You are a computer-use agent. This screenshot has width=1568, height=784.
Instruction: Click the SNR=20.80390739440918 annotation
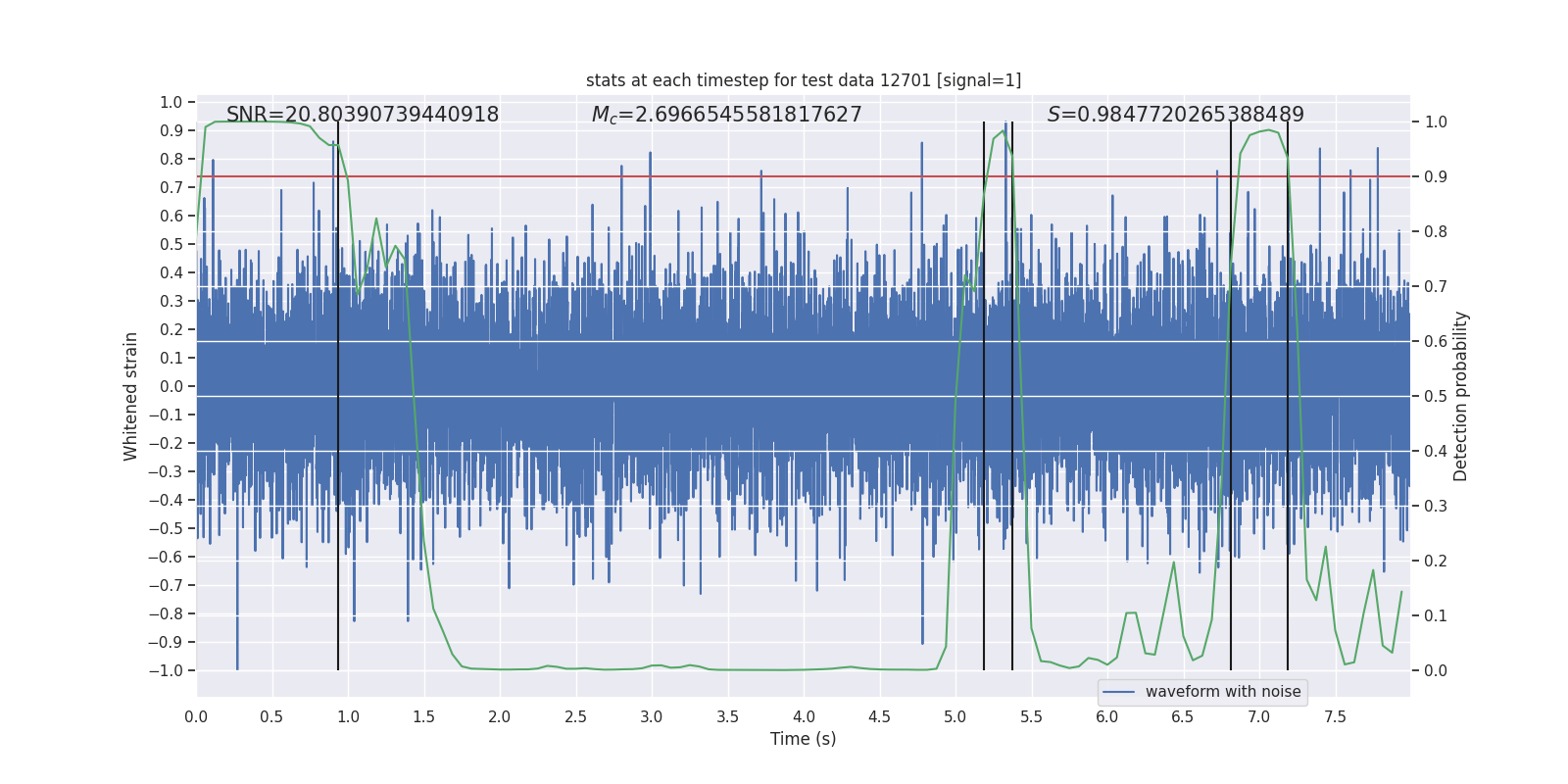(363, 115)
